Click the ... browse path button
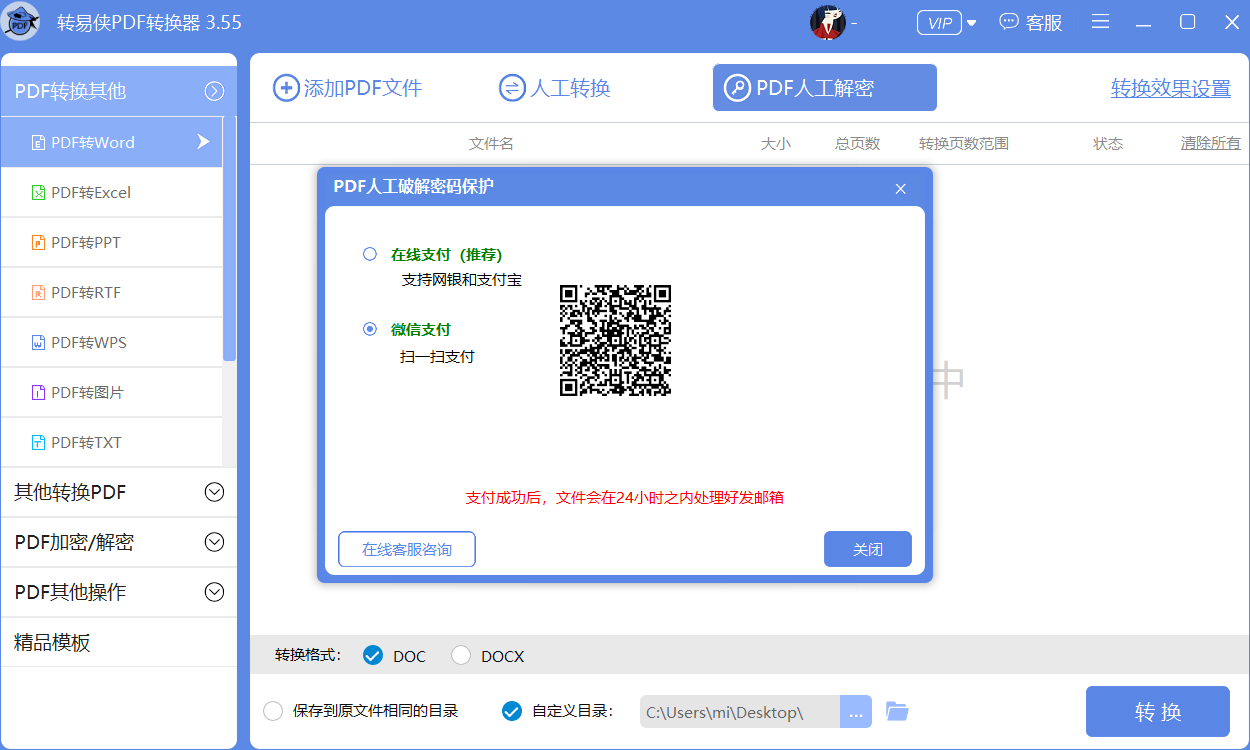 click(856, 712)
